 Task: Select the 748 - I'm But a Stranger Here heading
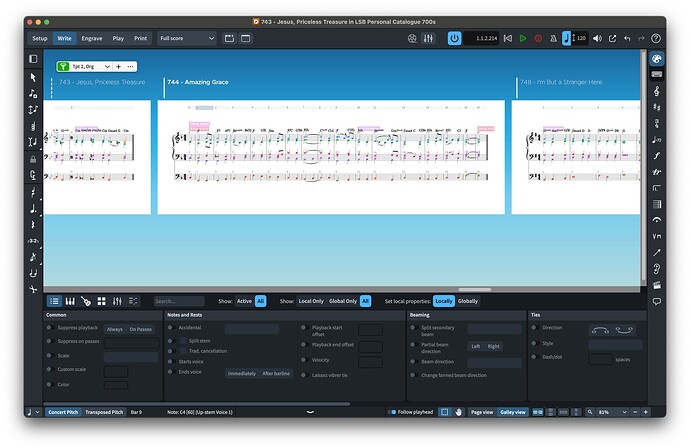561,82
